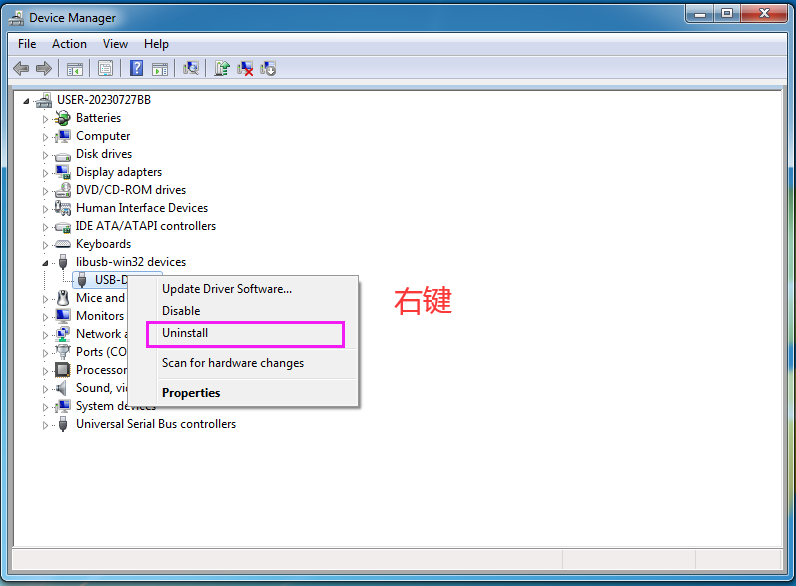This screenshot has width=796, height=586.
Task: Click the Forward arrow toolbar icon
Action: [43, 69]
